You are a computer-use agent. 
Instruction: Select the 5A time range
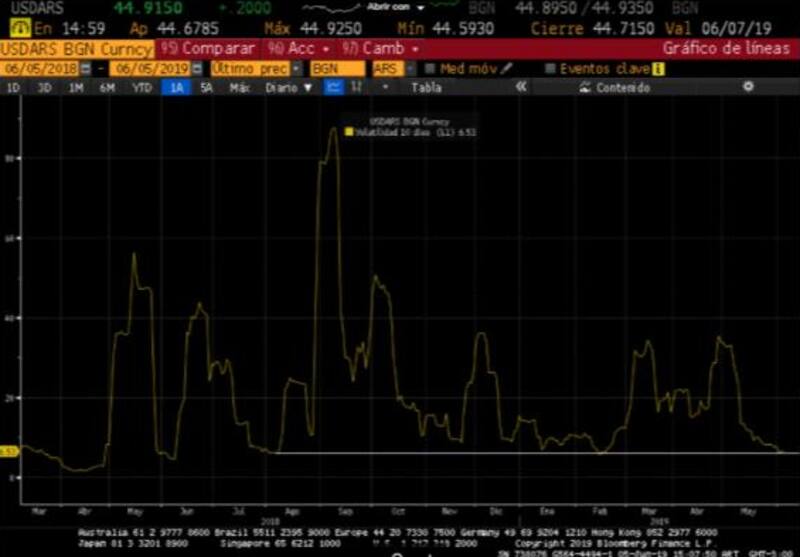point(206,88)
